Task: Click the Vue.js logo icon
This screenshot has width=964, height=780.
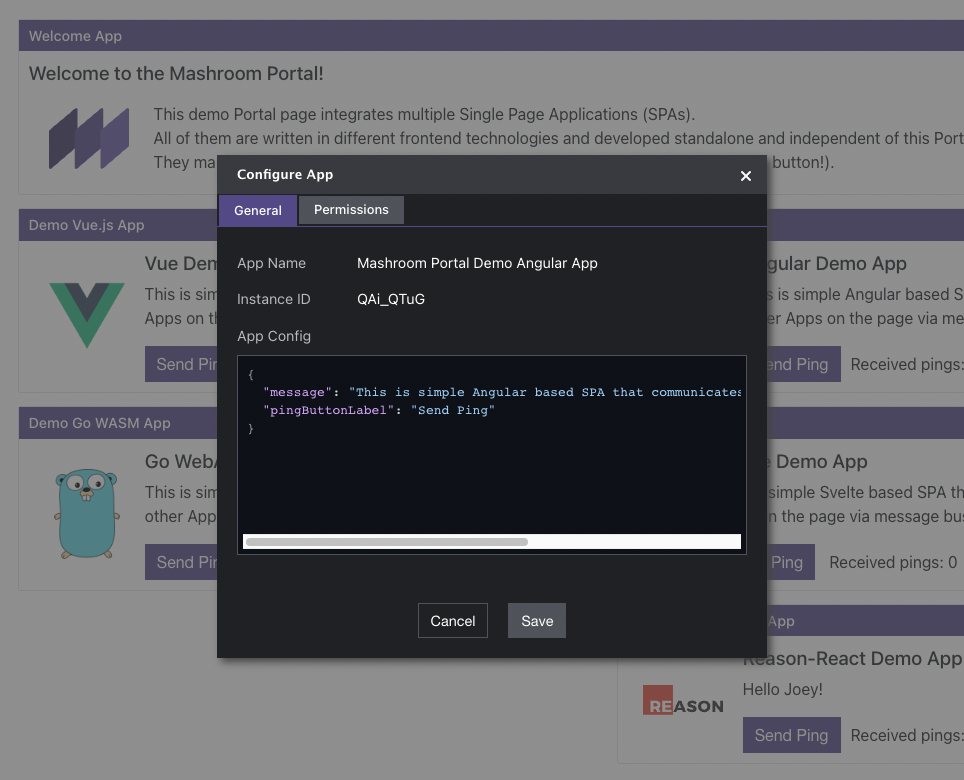Action: (x=87, y=315)
